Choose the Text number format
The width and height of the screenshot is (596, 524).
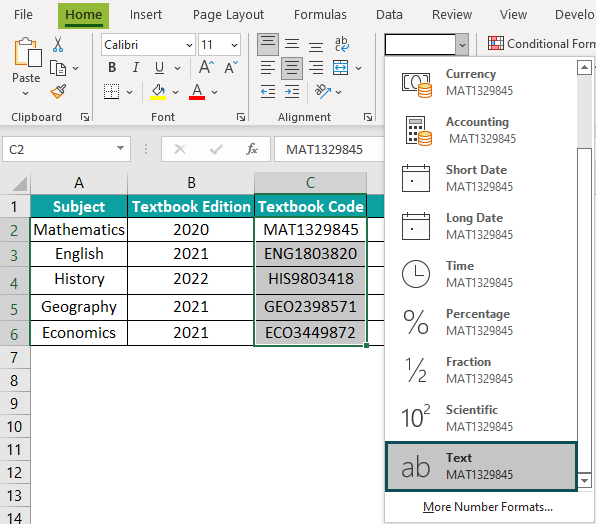click(481, 466)
